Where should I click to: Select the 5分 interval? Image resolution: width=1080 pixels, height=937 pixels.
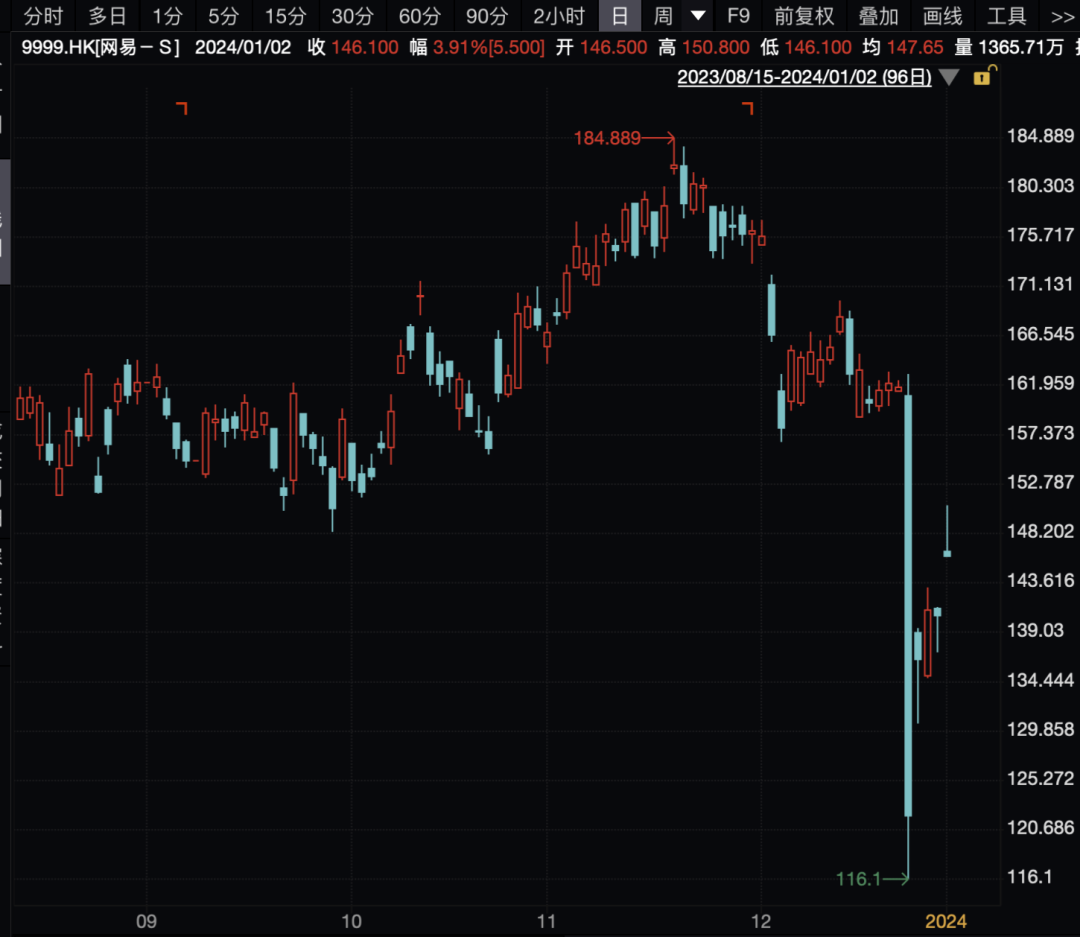tap(223, 15)
